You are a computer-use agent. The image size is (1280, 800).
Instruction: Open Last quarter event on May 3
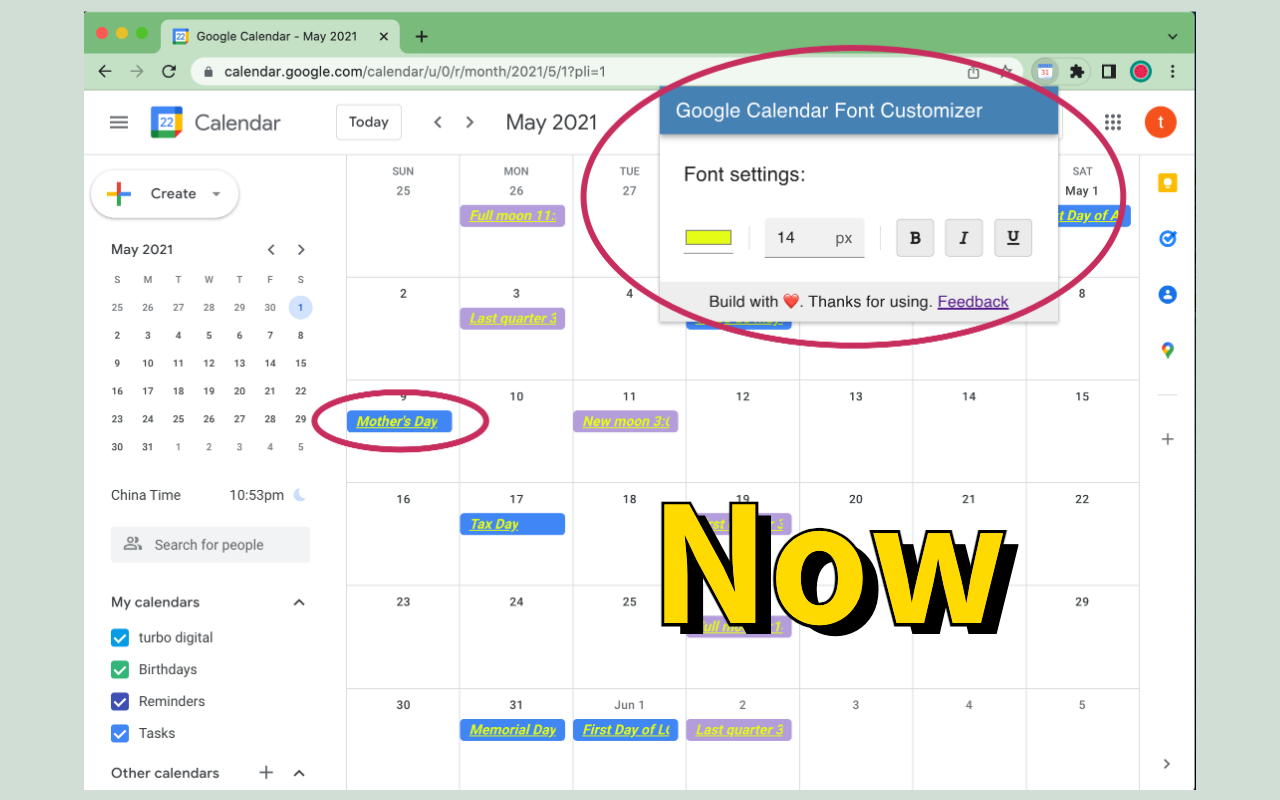point(512,318)
